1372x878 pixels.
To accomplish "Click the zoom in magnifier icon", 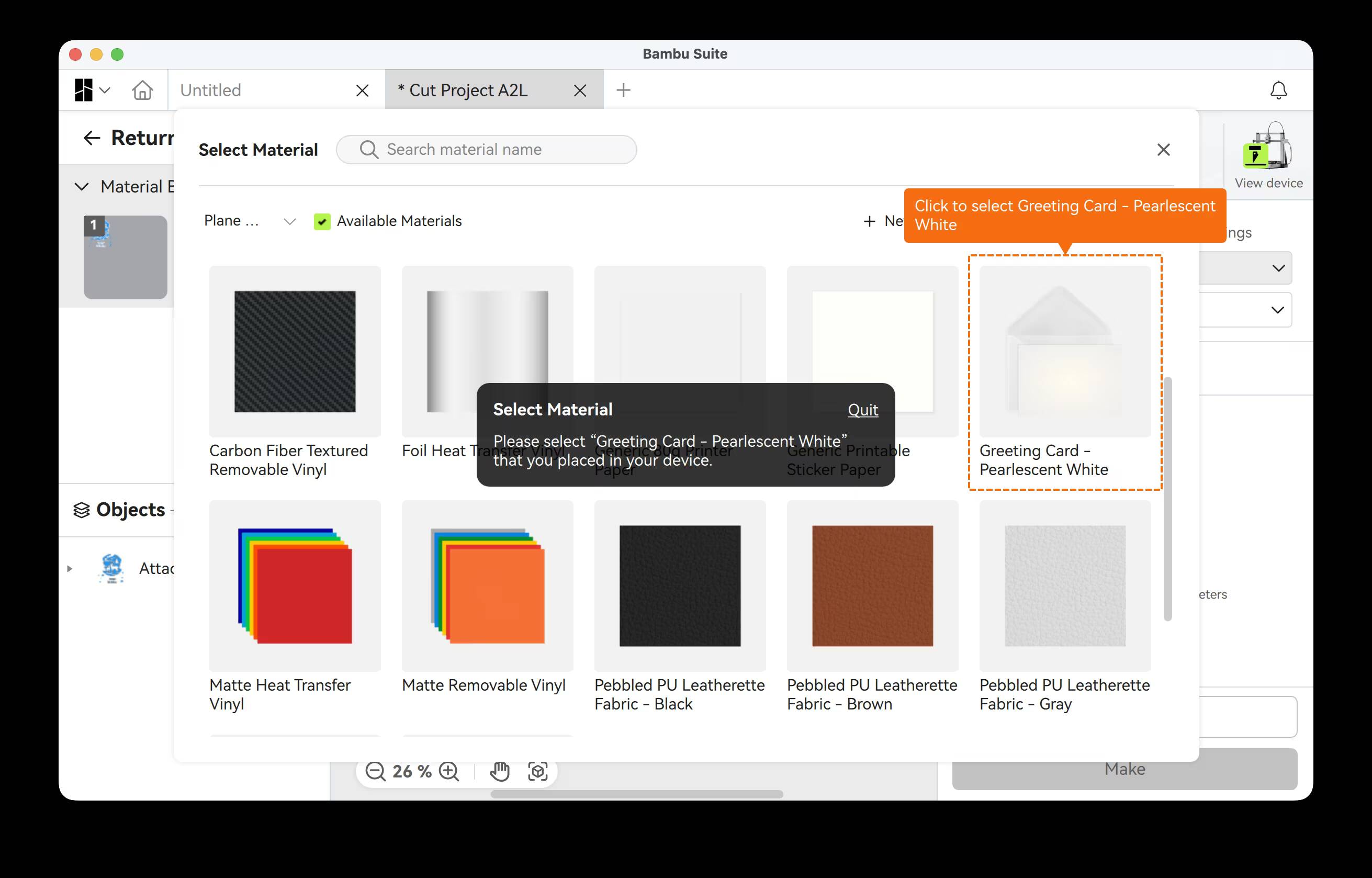I will (x=449, y=771).
